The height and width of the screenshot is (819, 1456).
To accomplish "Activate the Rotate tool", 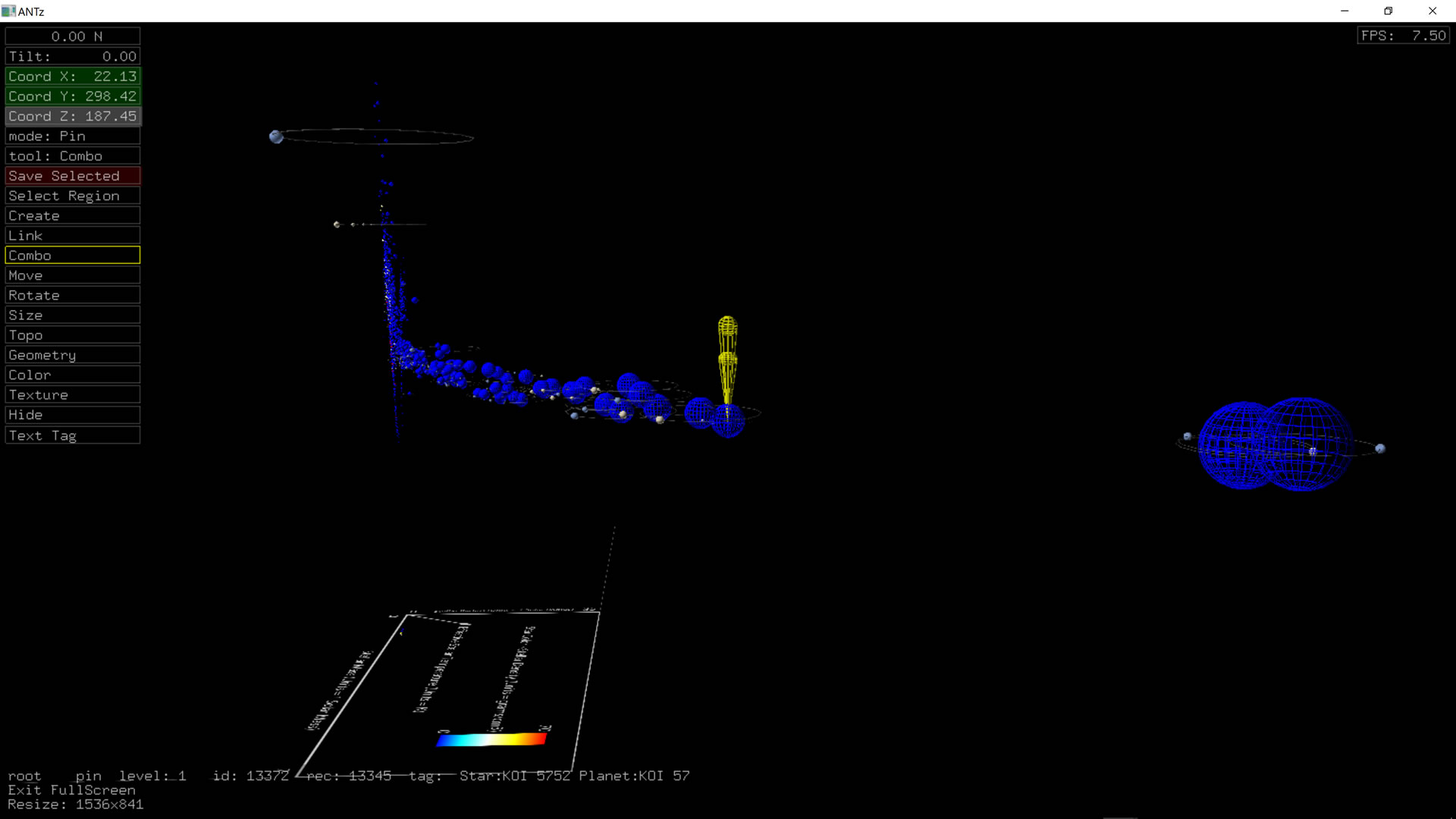I will click(73, 295).
